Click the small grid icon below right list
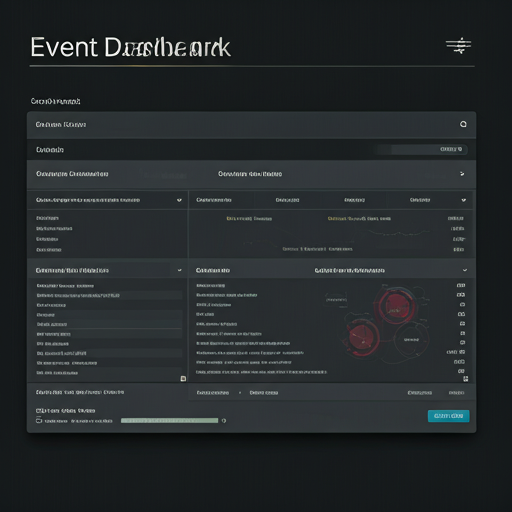 pyautogui.click(x=466, y=379)
